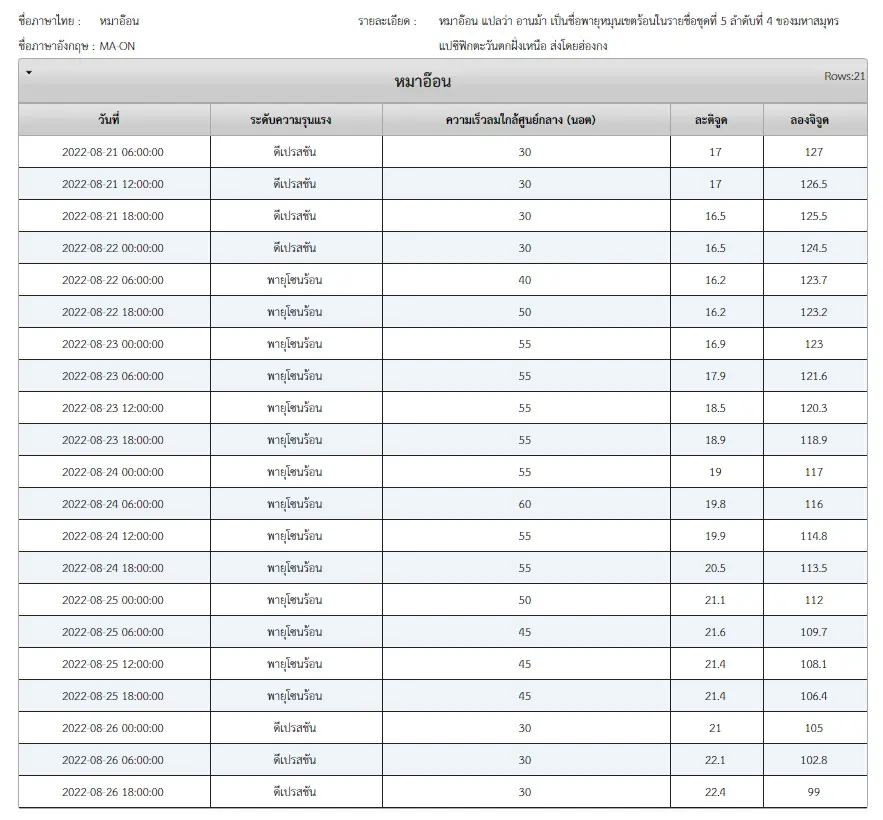Select latitude value 19.8
This screenshot has height=820, width=883.
715,504
